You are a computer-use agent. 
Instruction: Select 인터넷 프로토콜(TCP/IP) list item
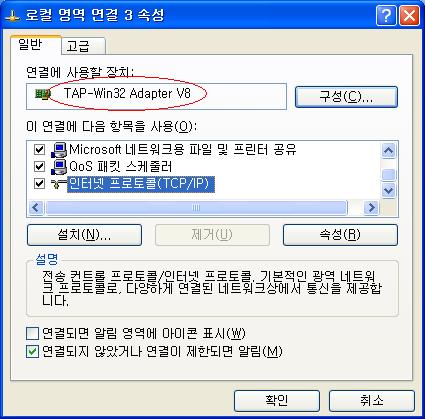point(139,184)
